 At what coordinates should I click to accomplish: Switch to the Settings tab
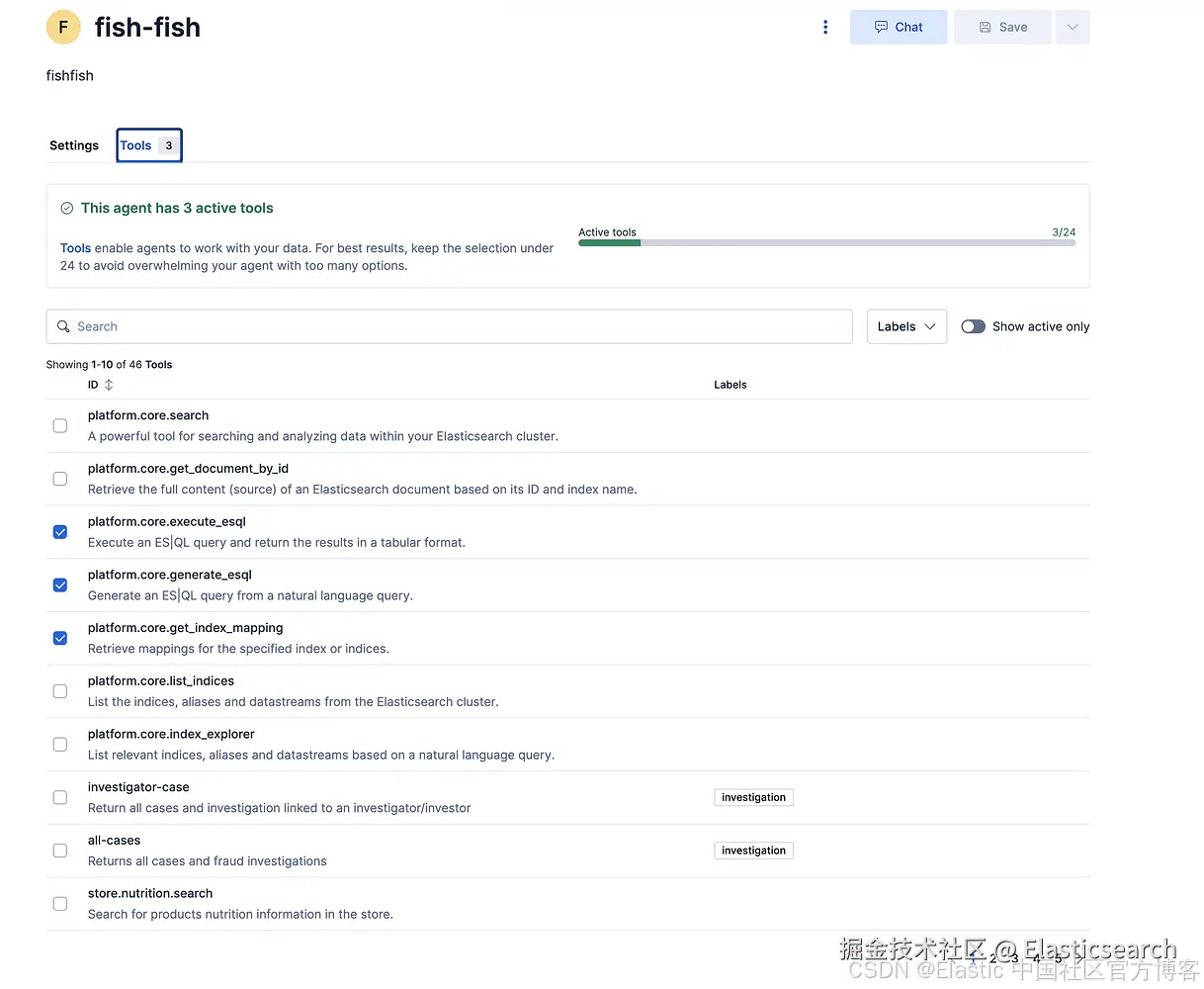pos(74,145)
